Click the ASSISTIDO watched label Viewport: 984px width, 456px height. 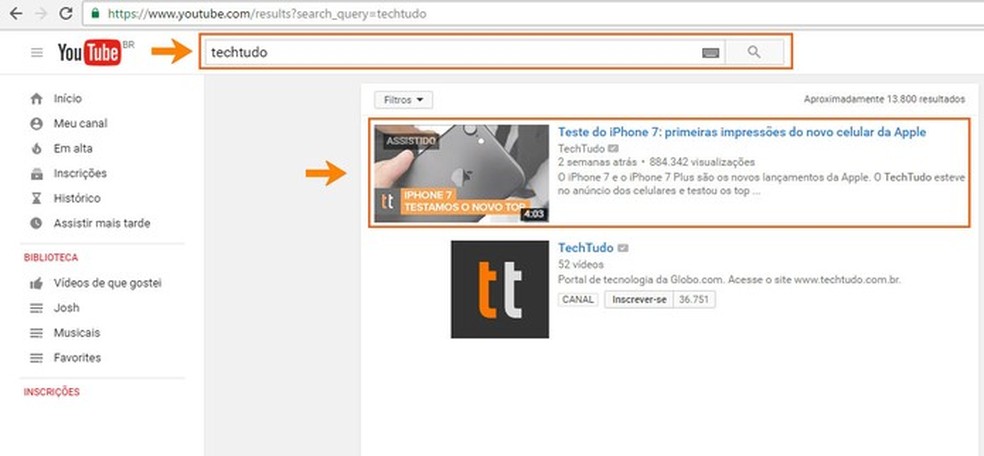(x=410, y=141)
